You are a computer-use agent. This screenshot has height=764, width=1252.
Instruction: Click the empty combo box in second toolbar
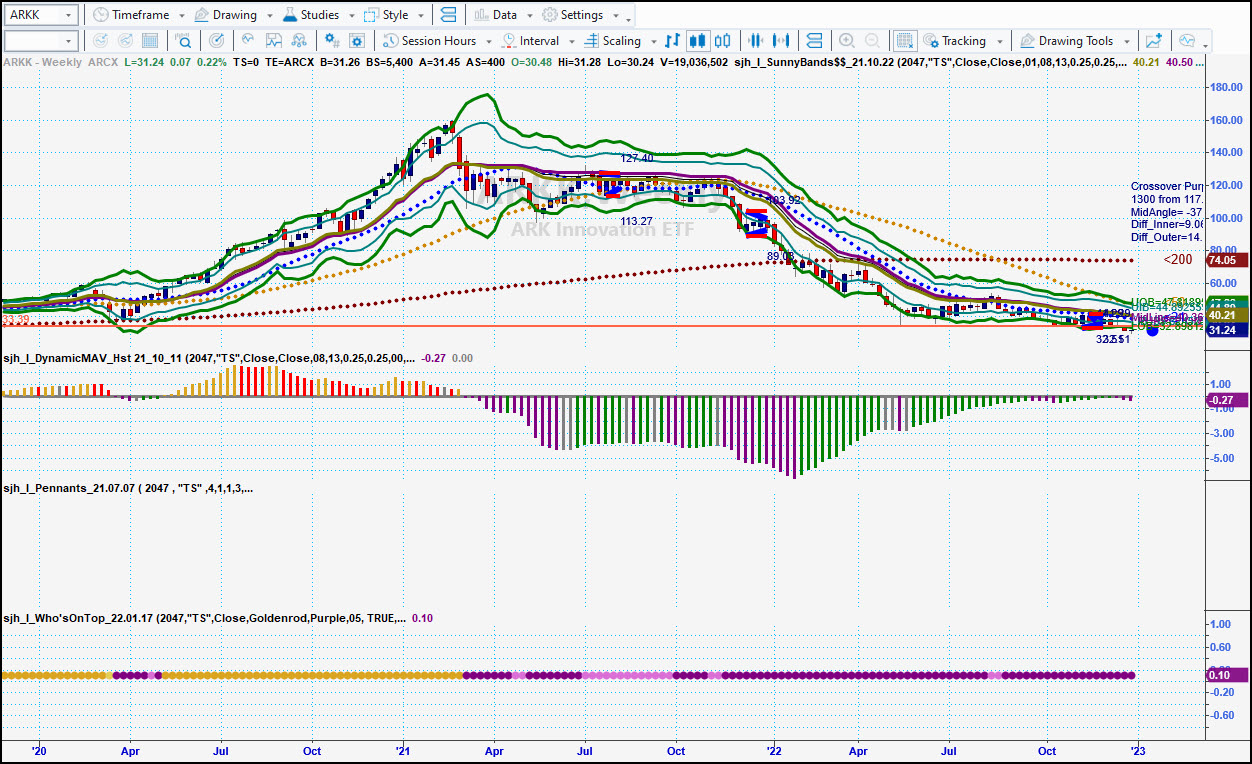(x=41, y=41)
